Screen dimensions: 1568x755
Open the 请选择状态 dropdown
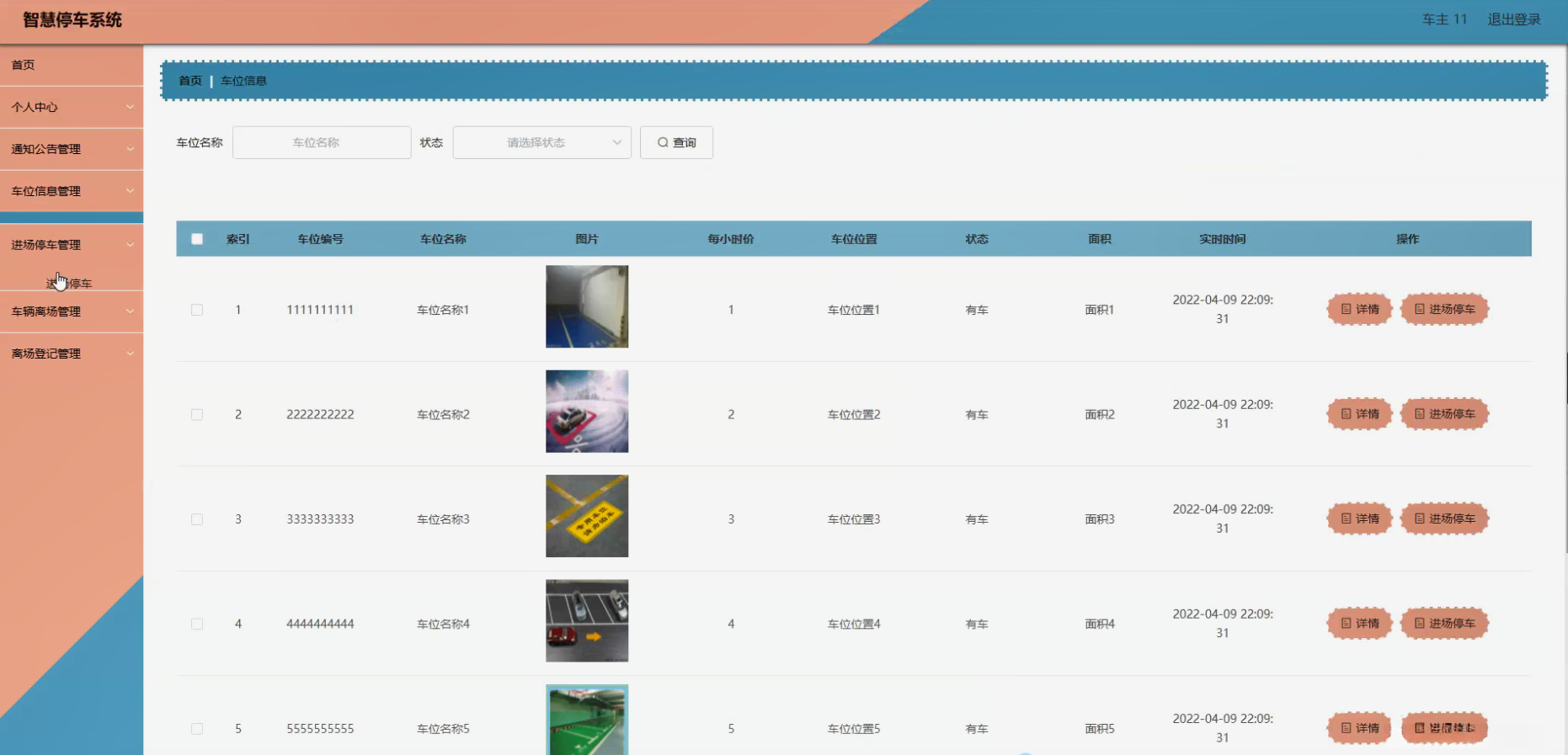click(x=542, y=142)
